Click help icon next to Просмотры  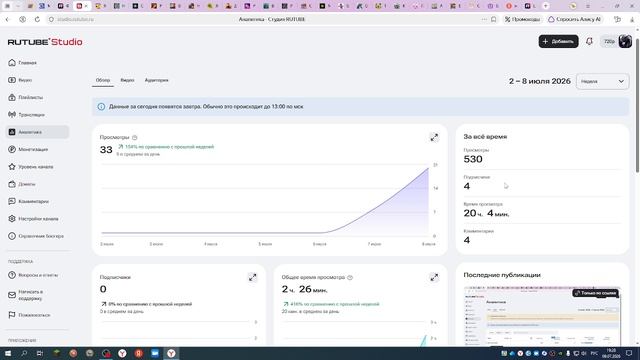tap(135, 138)
